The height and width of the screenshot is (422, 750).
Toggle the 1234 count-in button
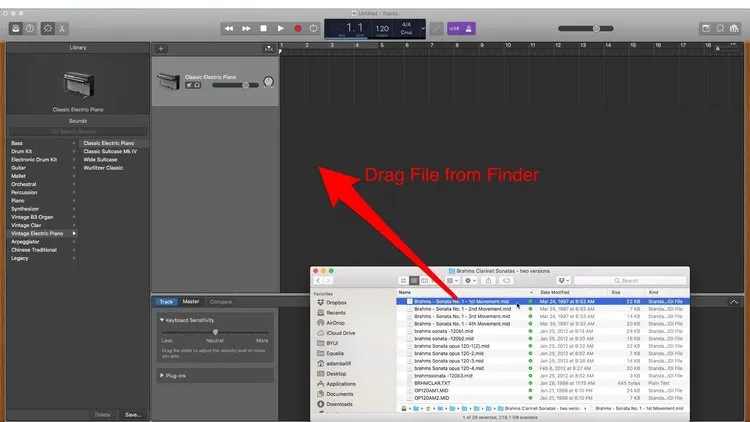pyautogui.click(x=454, y=29)
